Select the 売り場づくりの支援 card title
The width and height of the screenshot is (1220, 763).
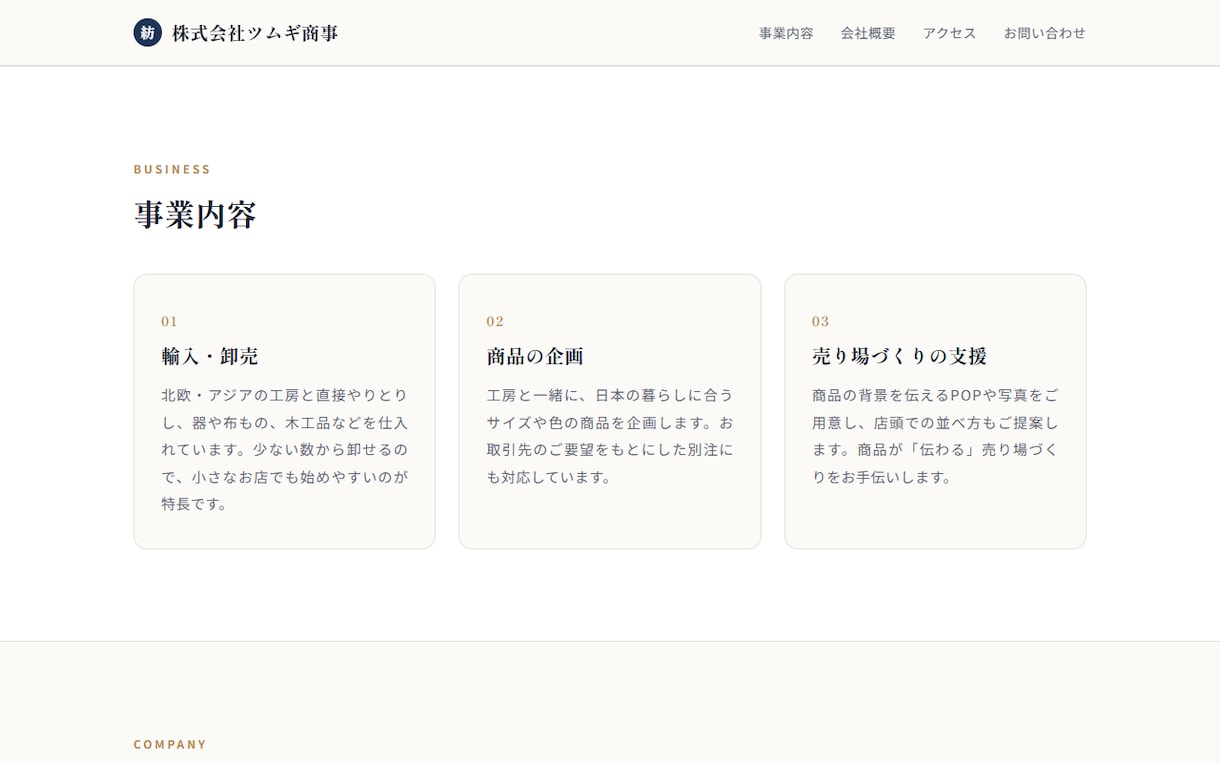[x=900, y=356]
